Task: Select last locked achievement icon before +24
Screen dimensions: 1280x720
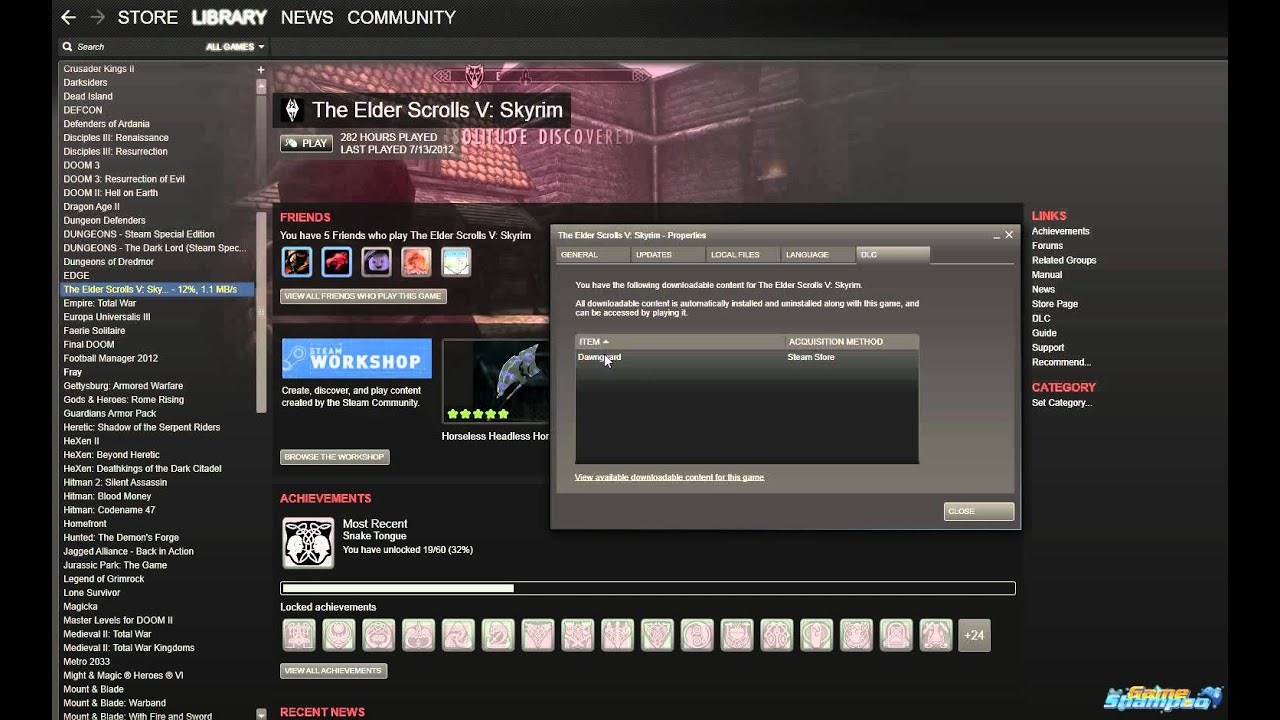Action: [936, 635]
